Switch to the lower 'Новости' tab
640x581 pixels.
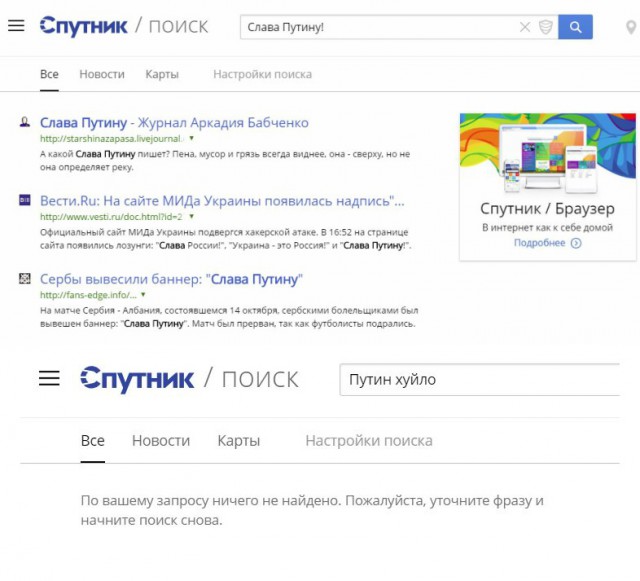(x=161, y=441)
